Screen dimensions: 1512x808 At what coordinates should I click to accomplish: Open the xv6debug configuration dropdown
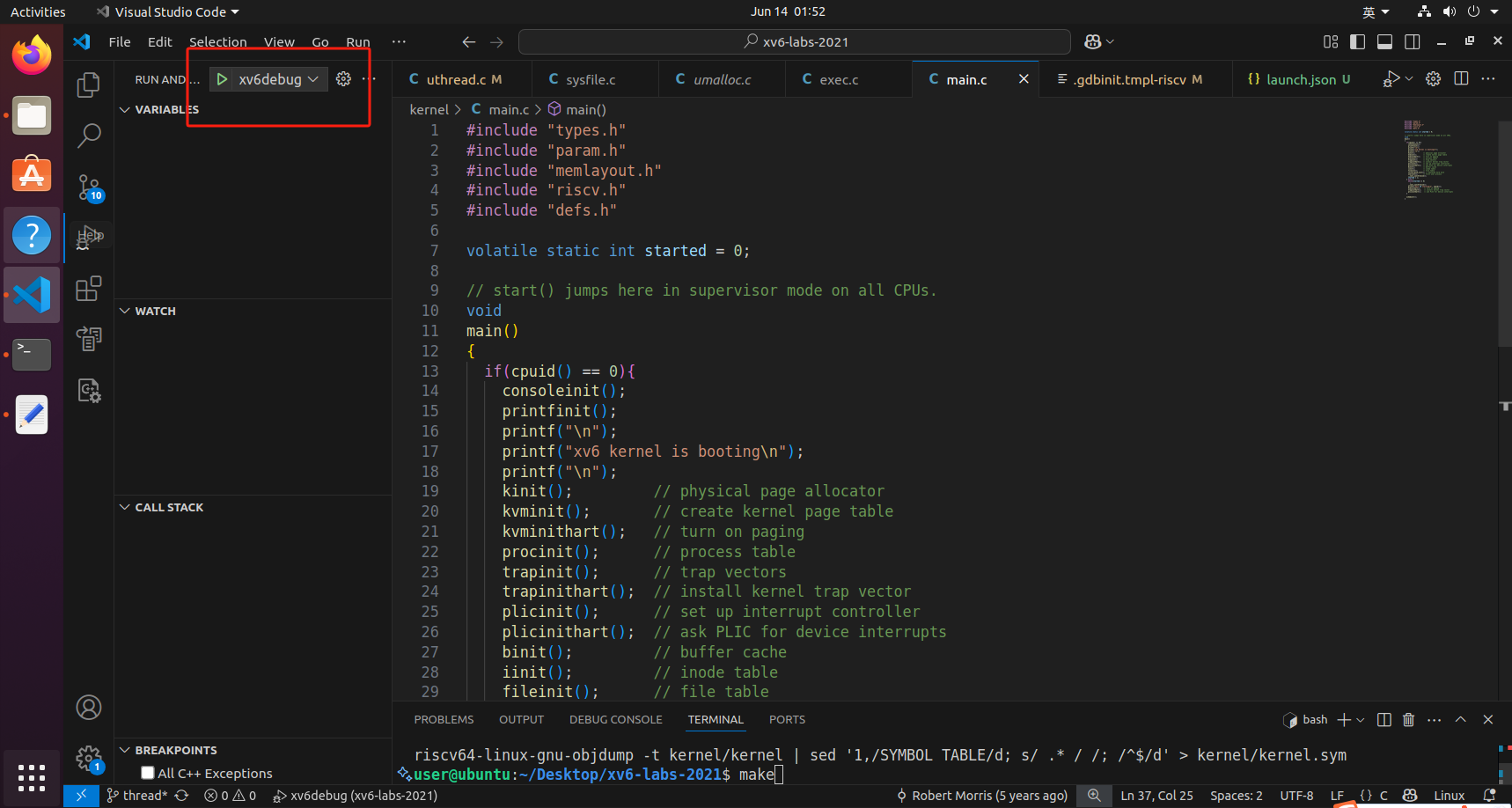click(x=313, y=78)
